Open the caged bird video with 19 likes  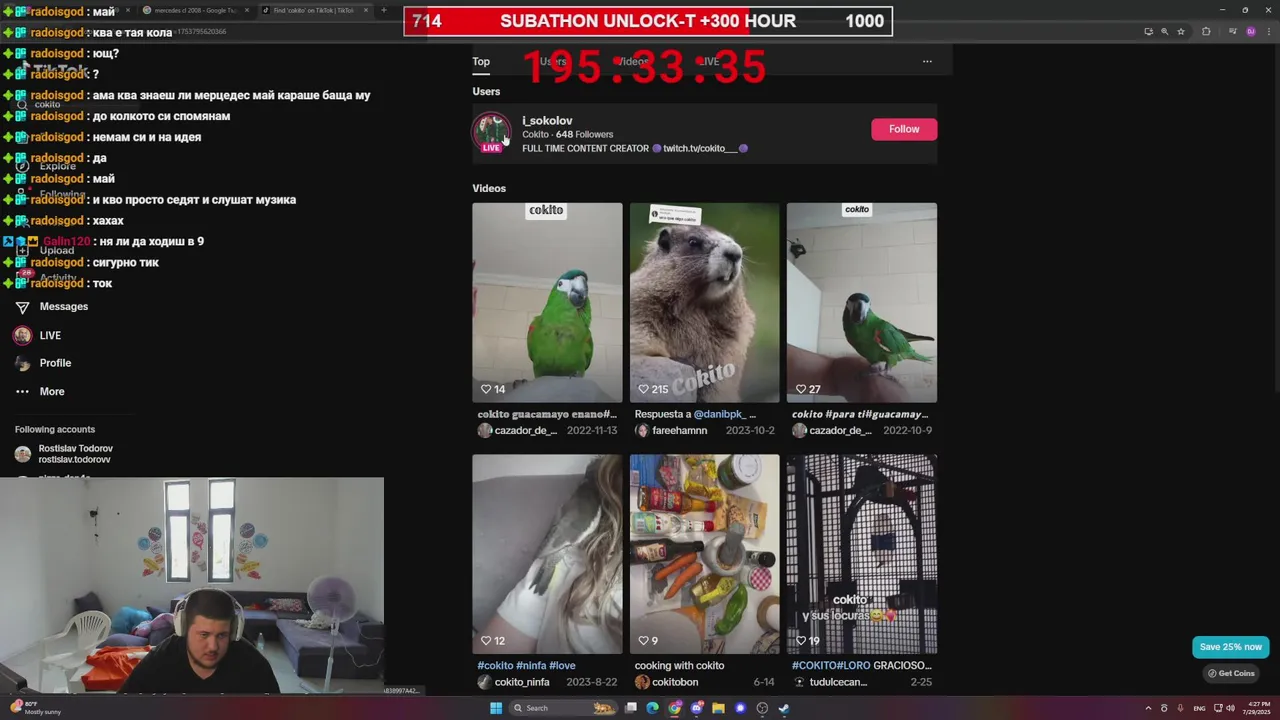[x=861, y=554]
